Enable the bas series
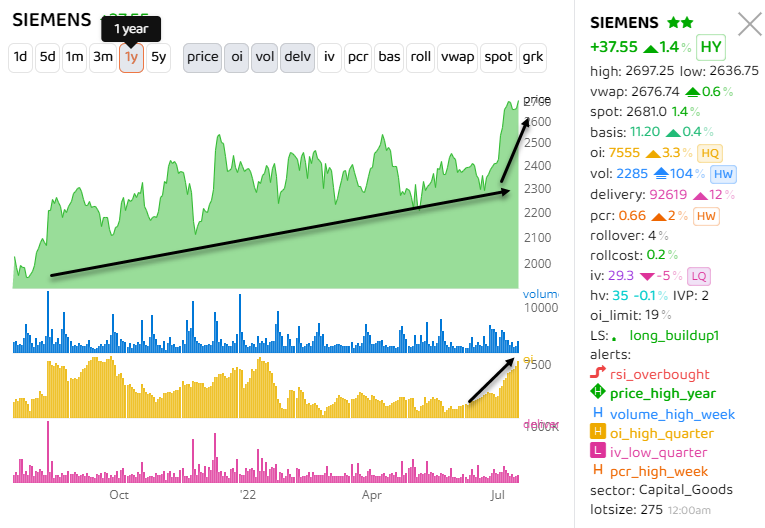 tap(389, 58)
